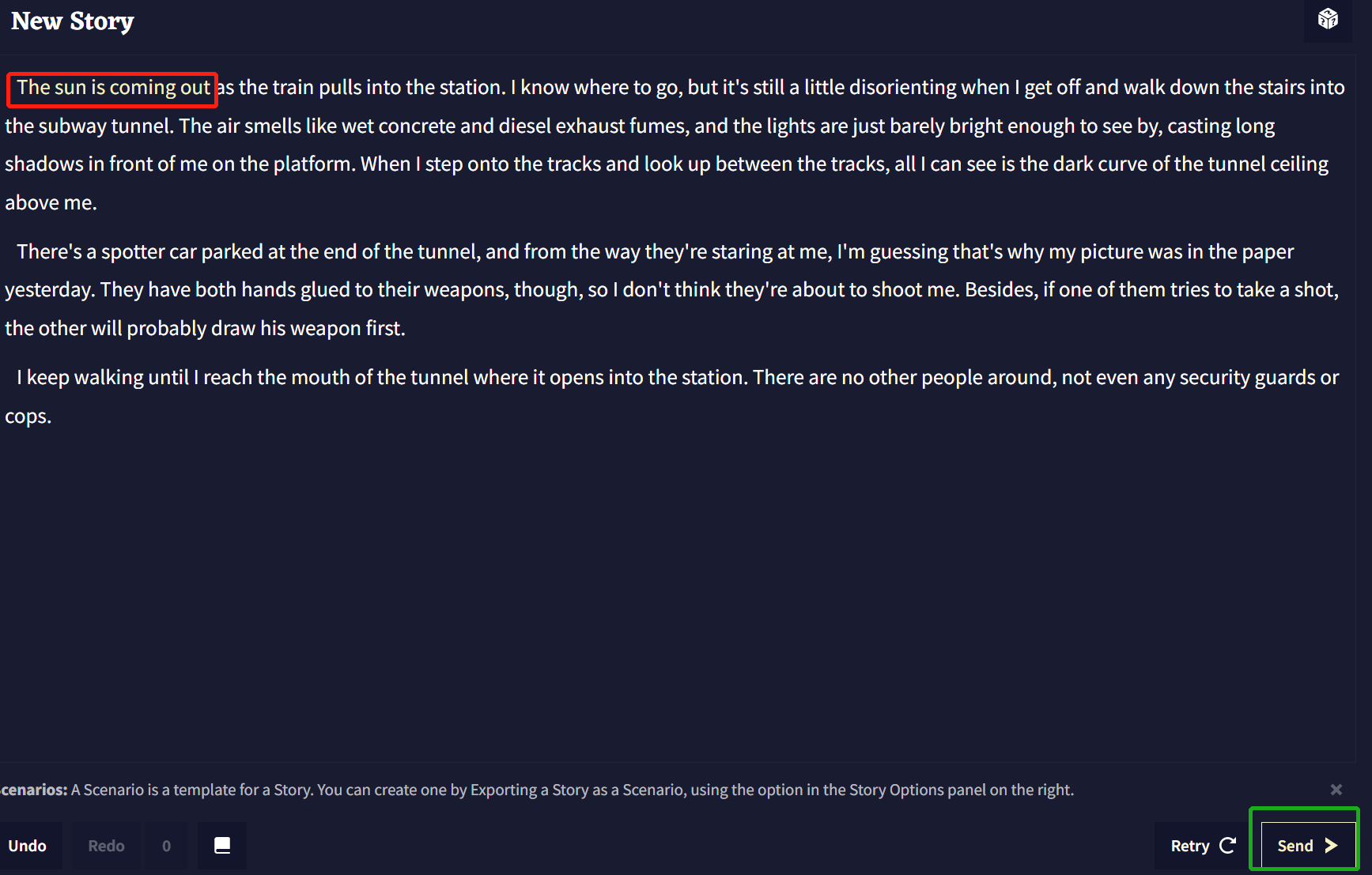Click the Redo button
Screen dimensions: 1372x875
tap(106, 846)
